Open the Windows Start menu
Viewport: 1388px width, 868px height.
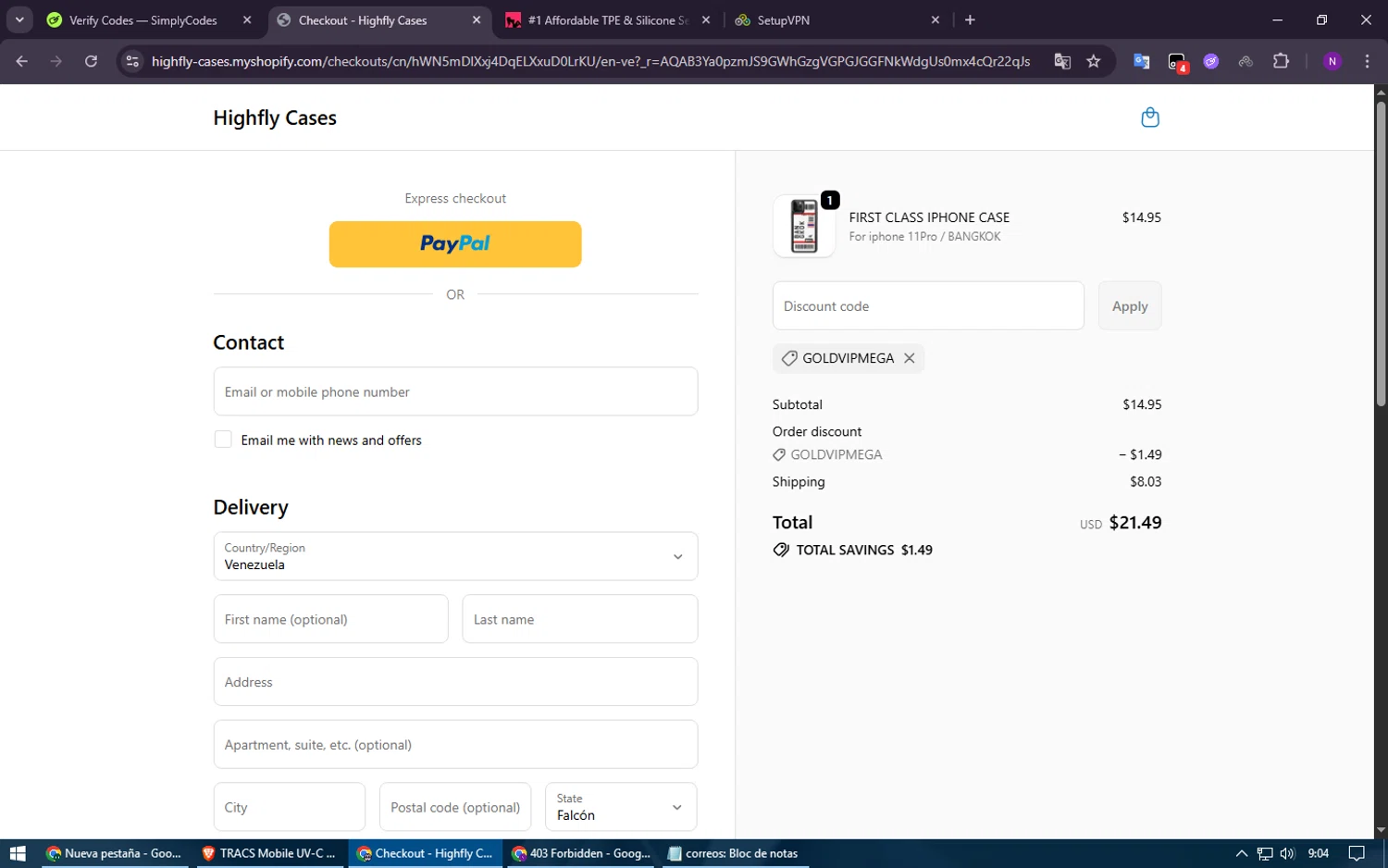pos(18,853)
